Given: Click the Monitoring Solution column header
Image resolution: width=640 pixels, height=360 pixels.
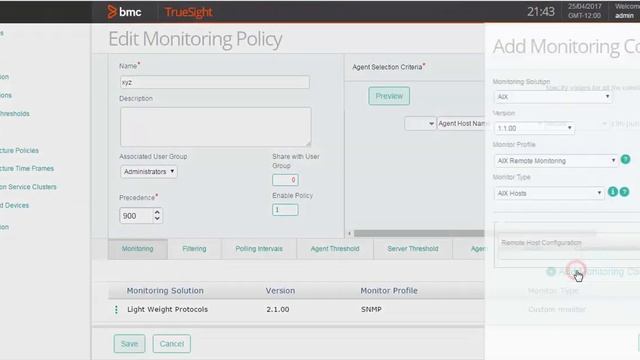Looking at the screenshot, I should pyautogui.click(x=165, y=291).
